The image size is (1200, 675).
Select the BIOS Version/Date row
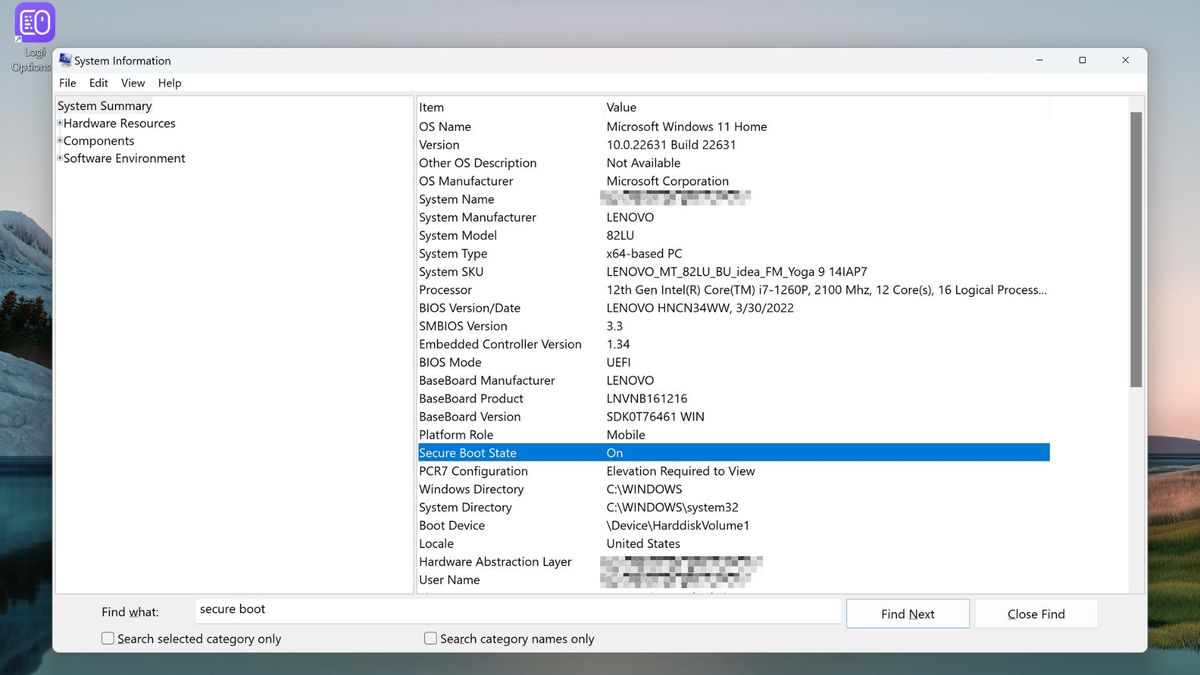pyautogui.click(x=733, y=308)
